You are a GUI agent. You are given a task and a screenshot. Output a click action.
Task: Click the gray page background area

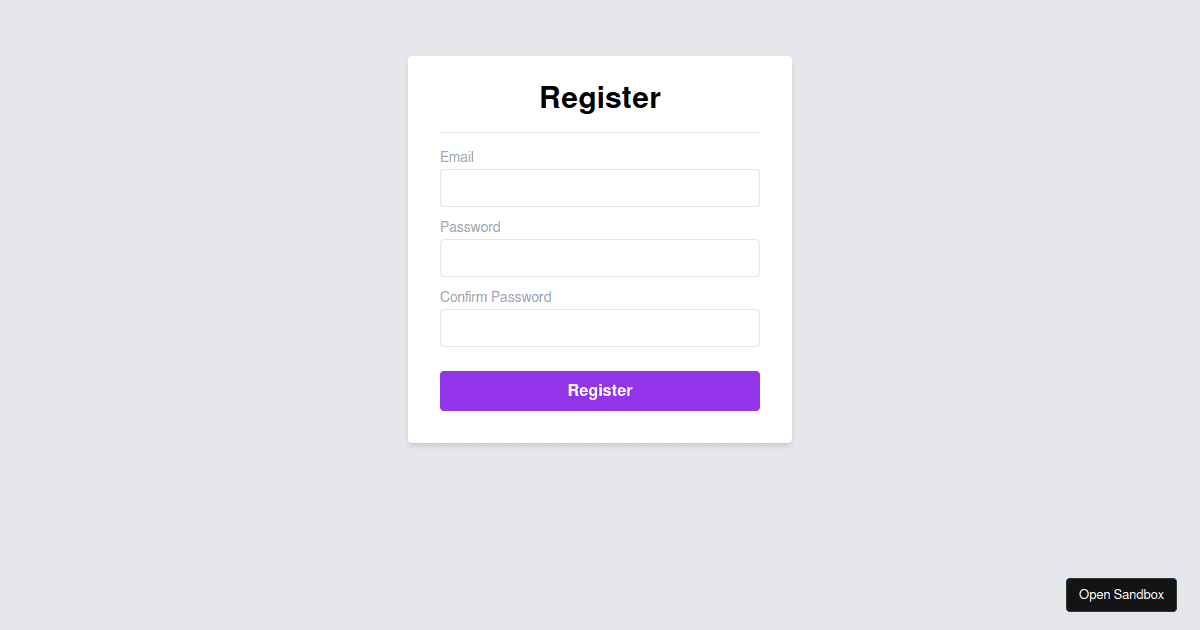(150, 300)
